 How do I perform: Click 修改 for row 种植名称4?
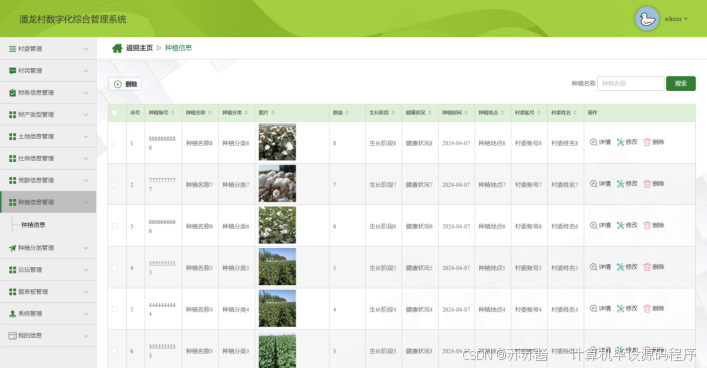point(627,308)
